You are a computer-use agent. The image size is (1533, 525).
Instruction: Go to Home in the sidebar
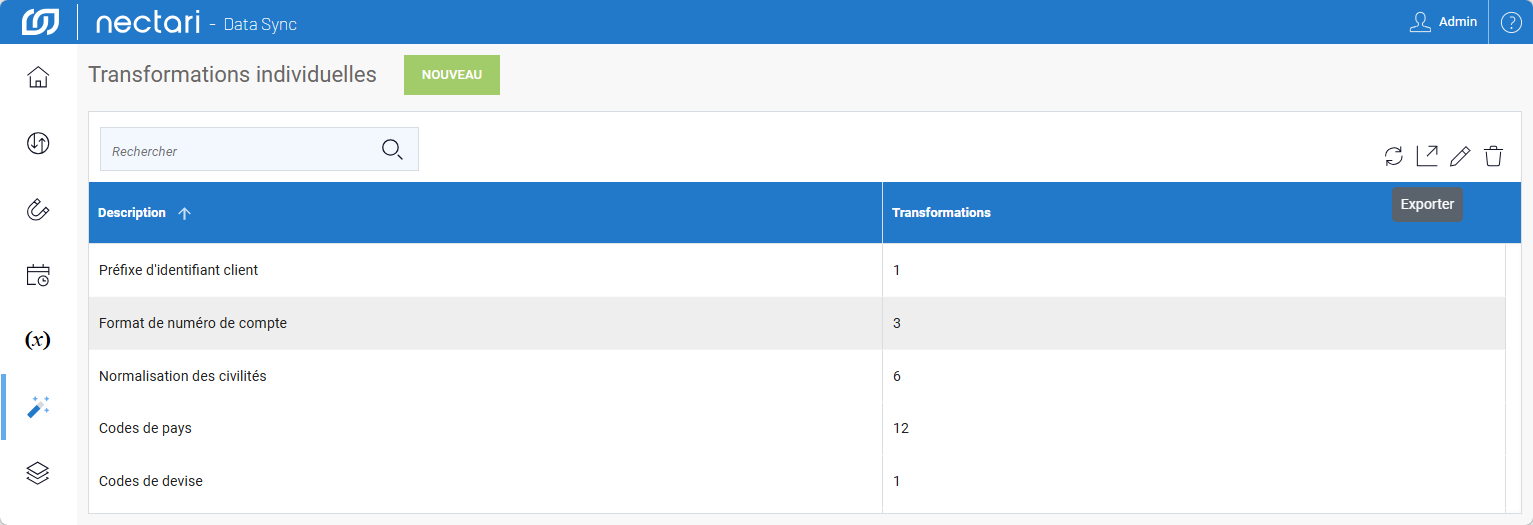[x=38, y=77]
